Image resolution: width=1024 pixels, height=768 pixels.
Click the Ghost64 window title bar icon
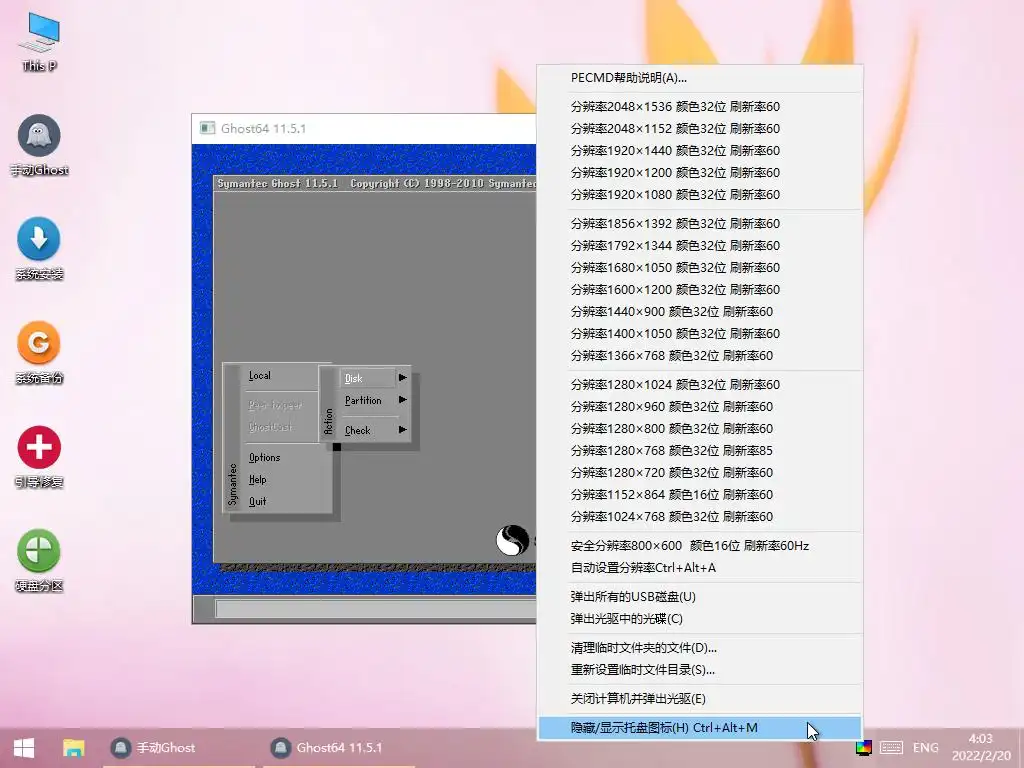pyautogui.click(x=208, y=128)
